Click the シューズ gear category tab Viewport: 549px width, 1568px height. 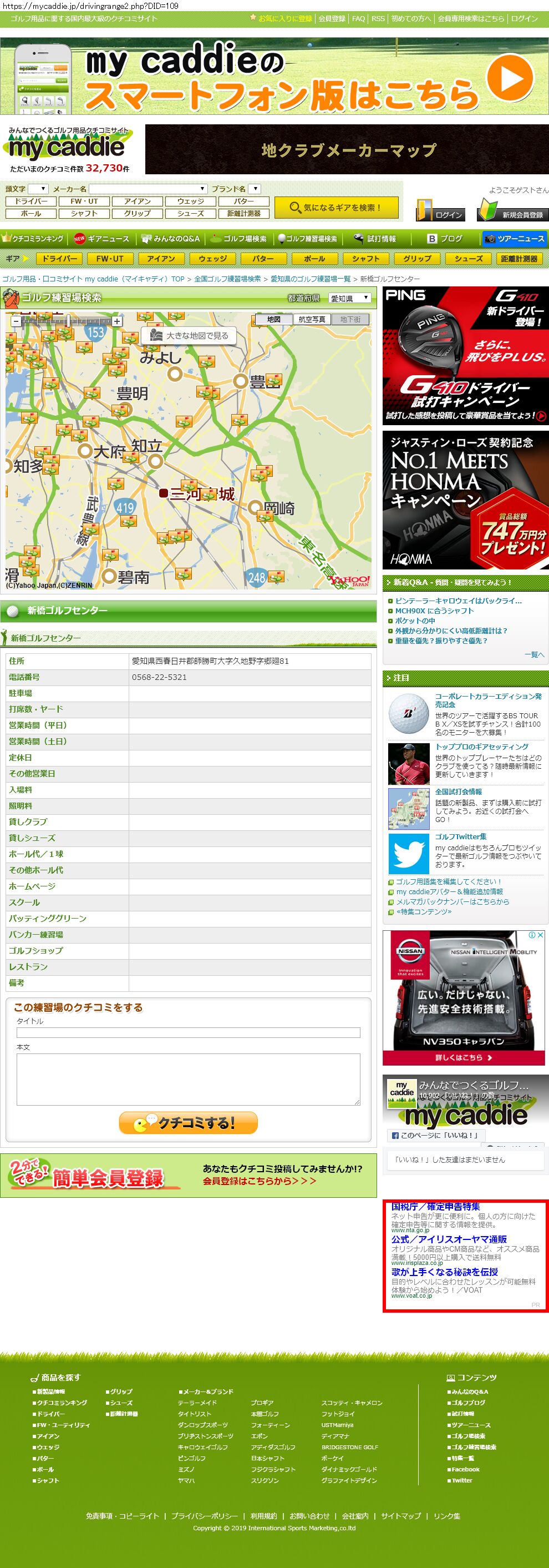click(469, 259)
